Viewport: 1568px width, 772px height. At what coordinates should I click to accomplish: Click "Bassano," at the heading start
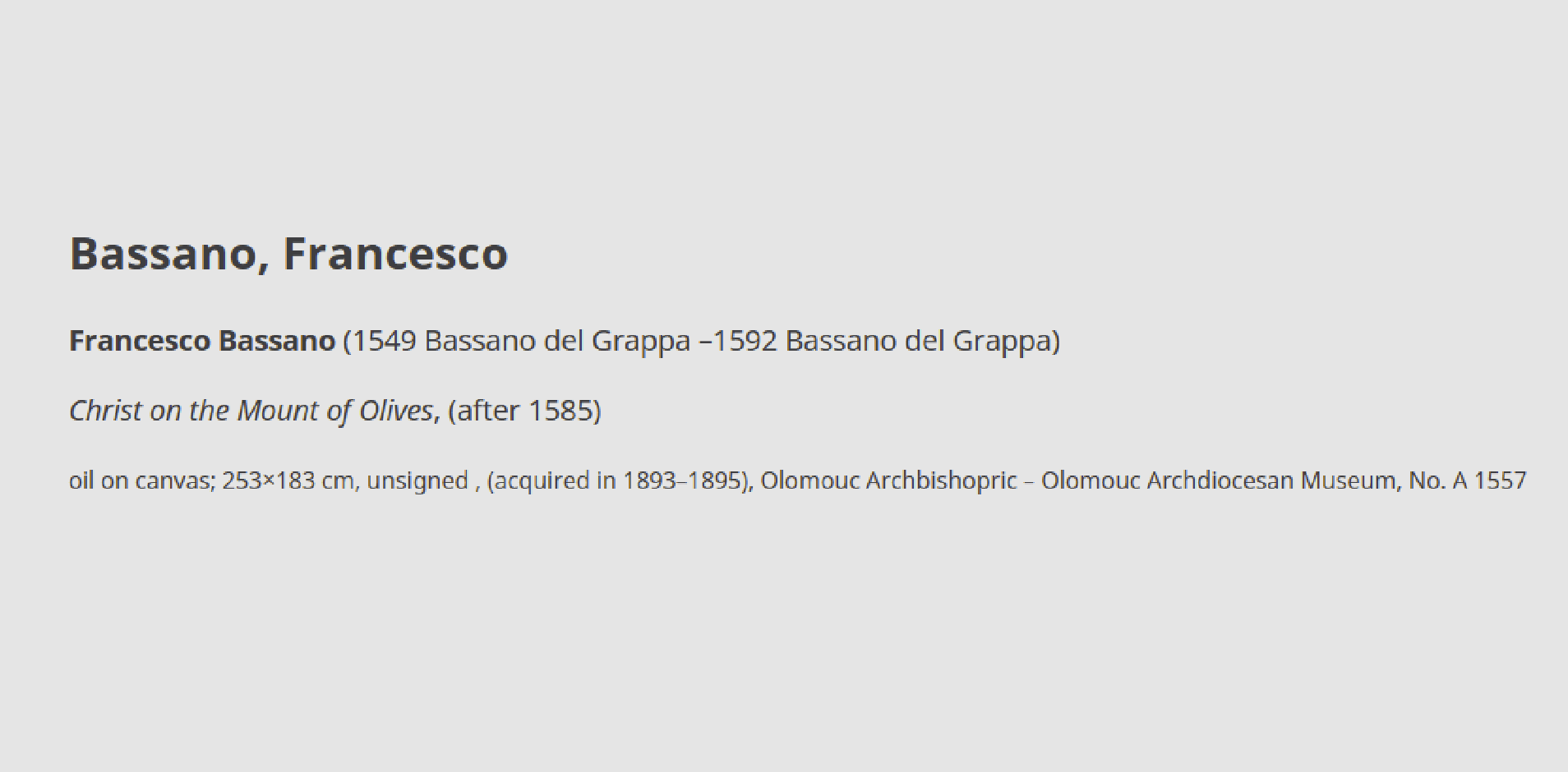pos(169,255)
